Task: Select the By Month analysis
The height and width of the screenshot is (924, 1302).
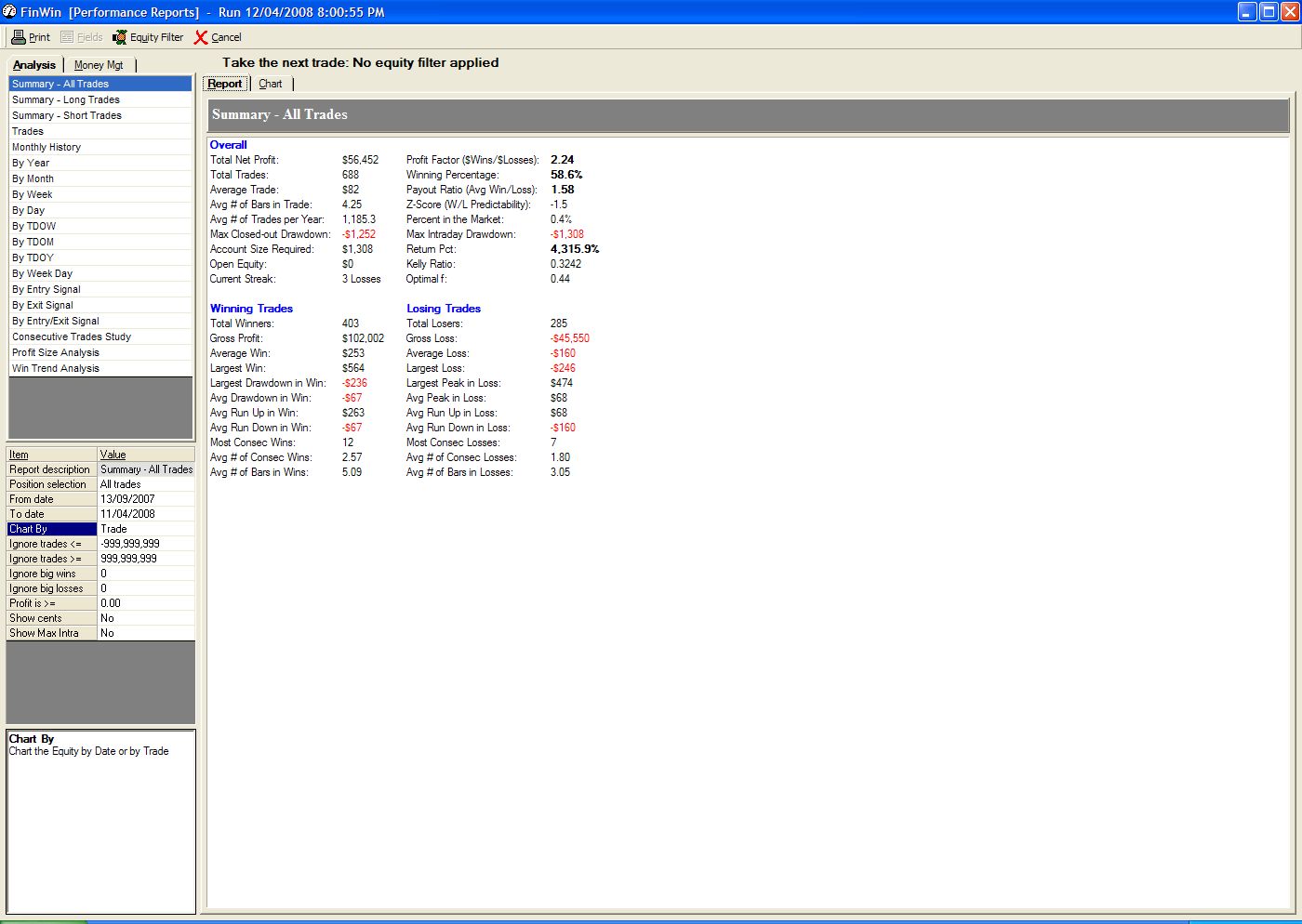Action: (100, 178)
